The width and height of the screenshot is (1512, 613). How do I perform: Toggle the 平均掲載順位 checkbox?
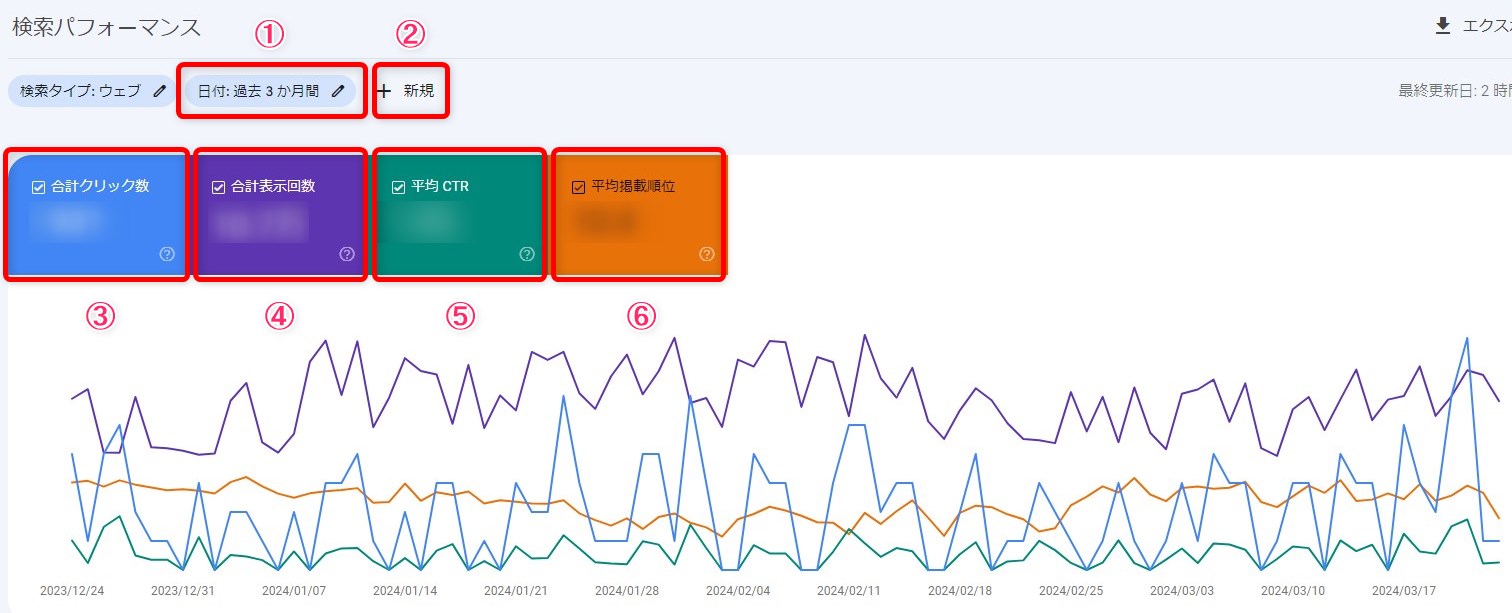click(x=578, y=187)
